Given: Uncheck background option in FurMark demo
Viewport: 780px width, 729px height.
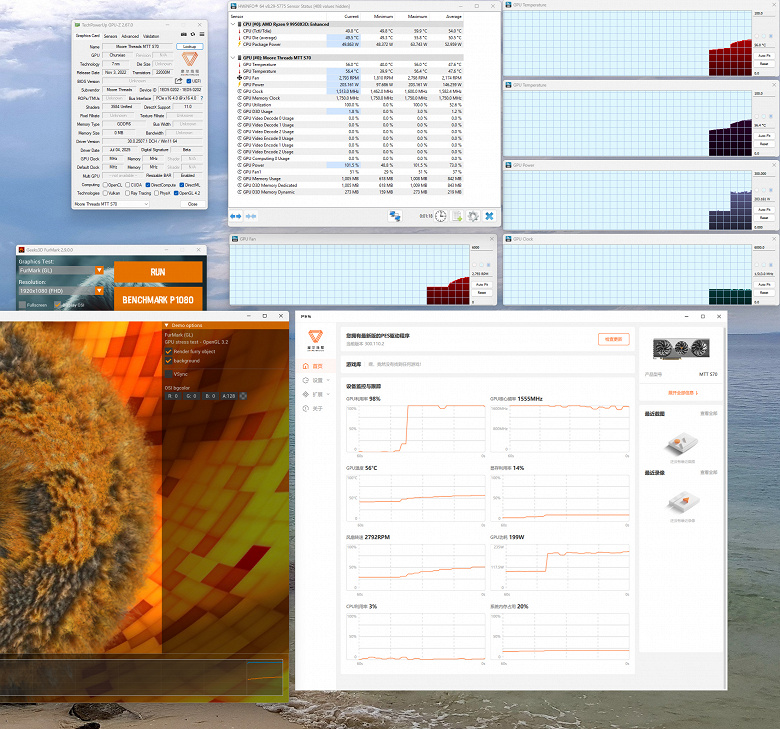Looking at the screenshot, I should 169,361.
